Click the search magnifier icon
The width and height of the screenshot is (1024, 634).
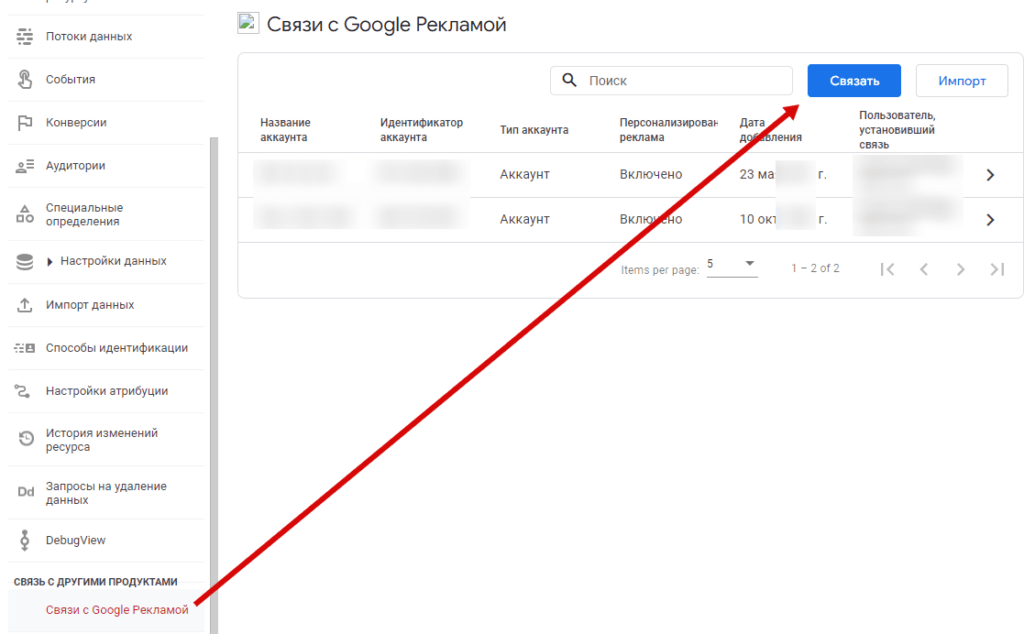point(569,80)
